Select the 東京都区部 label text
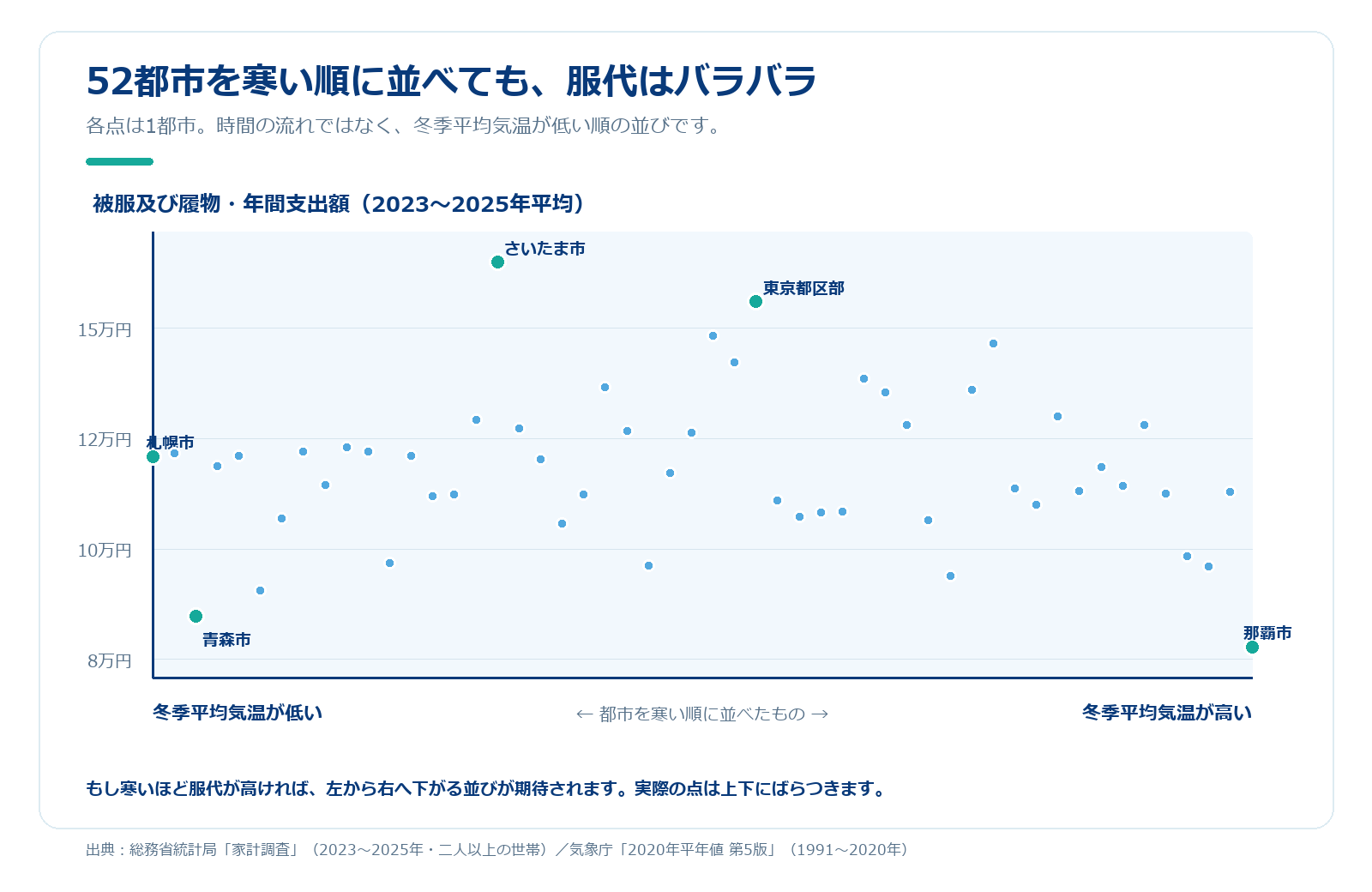Viewport: 1372px width, 892px height. [803, 288]
